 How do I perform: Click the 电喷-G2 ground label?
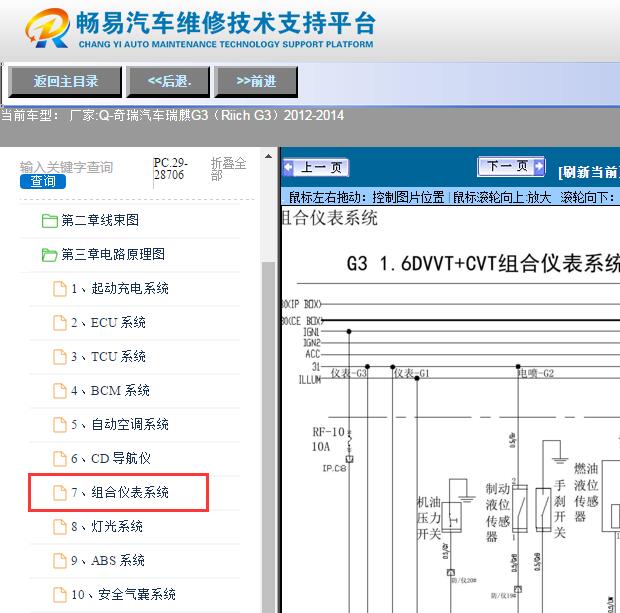pyautogui.click(x=536, y=373)
